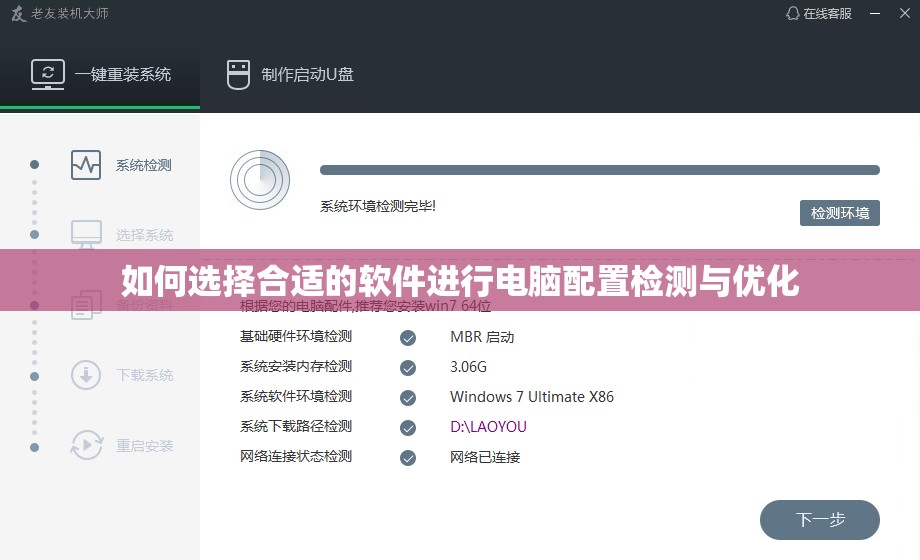Click the reinstall system monitor icon

tap(48, 75)
